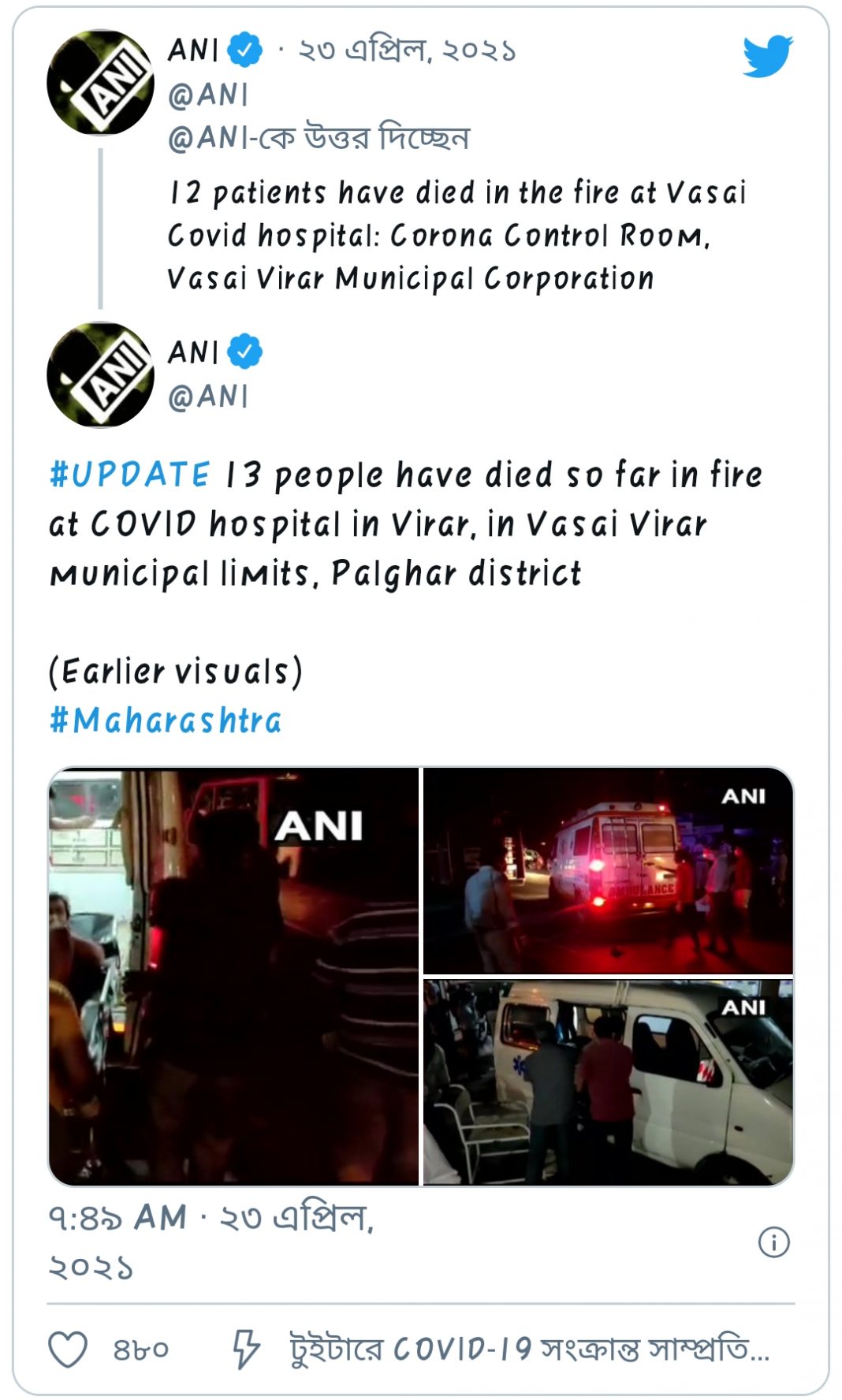This screenshot has width=842, height=1400.
Task: Open the ২৩ এপ্রিল, ২০২১ date in the header
Action: click(x=407, y=50)
